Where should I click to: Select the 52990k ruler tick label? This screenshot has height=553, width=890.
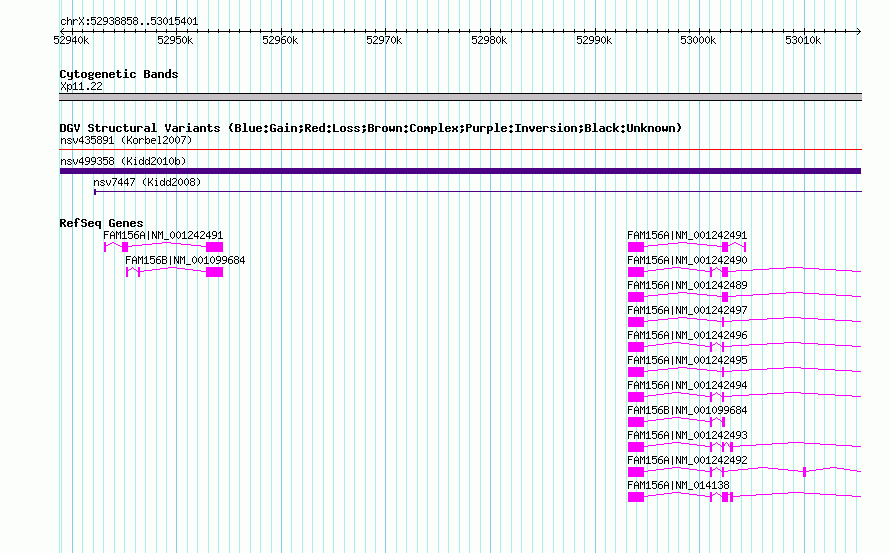[594, 40]
